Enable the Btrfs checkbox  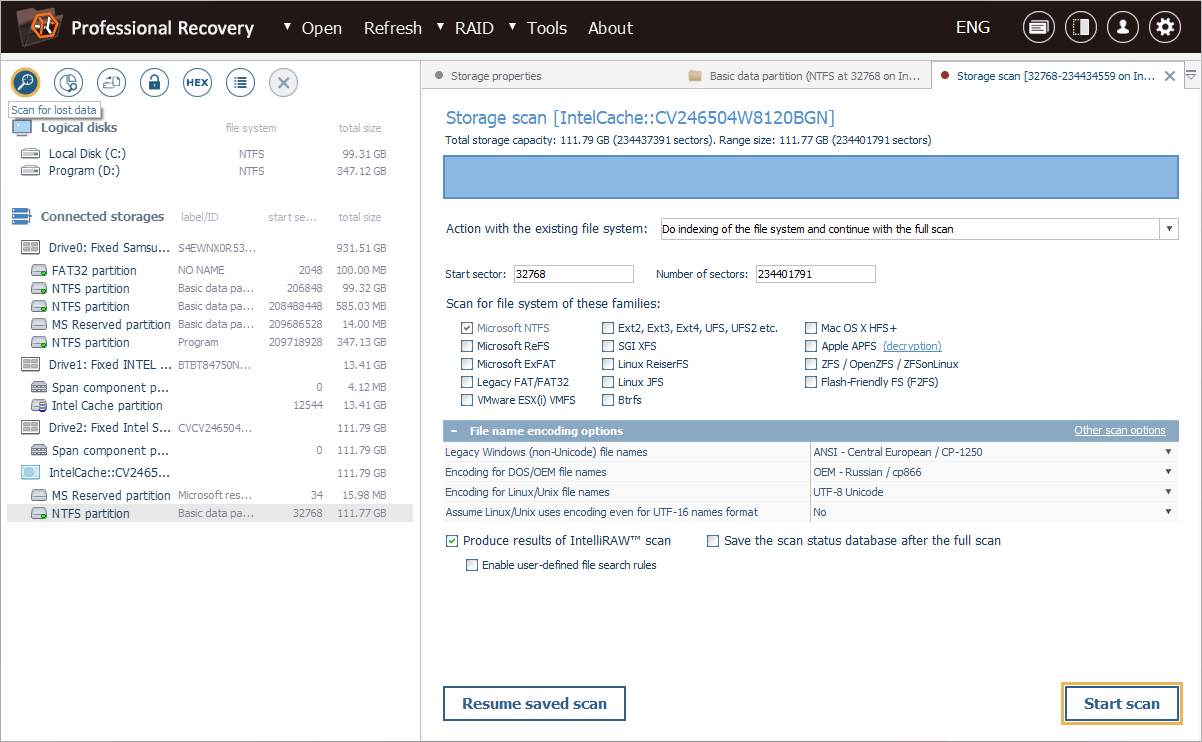[608, 400]
